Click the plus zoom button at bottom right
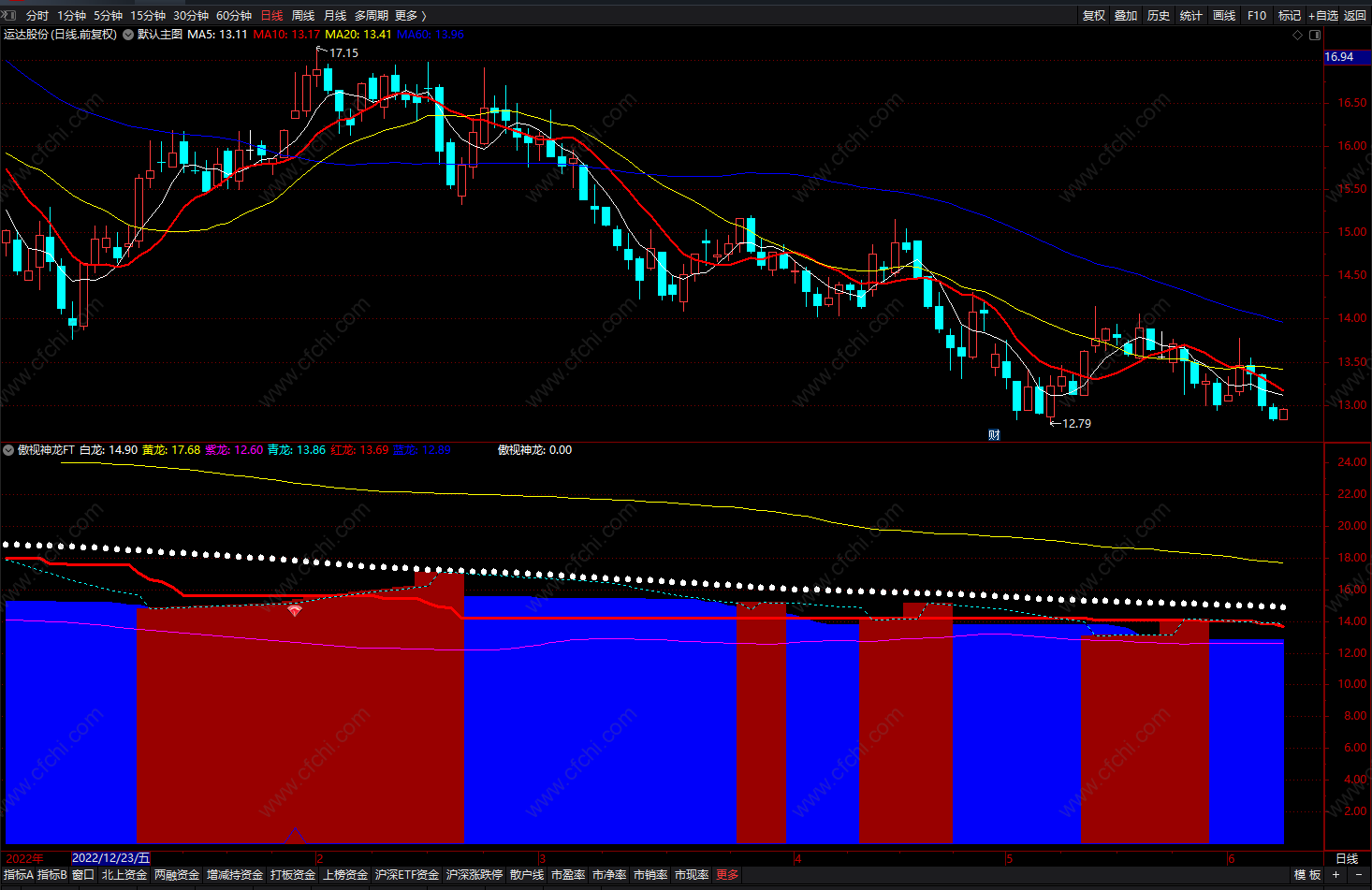 (x=1336, y=875)
